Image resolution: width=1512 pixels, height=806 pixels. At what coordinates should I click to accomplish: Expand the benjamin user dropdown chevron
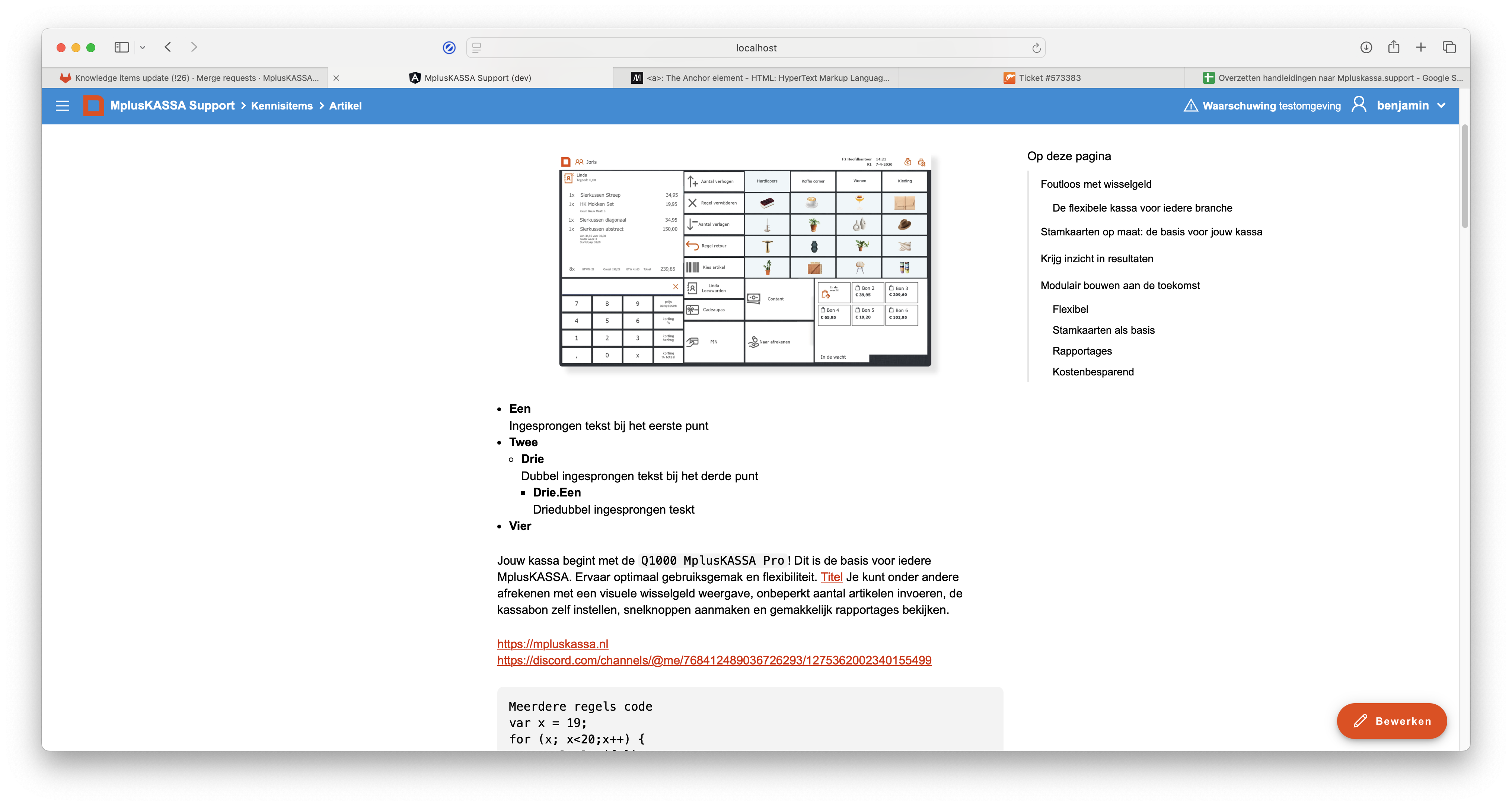[1441, 106]
